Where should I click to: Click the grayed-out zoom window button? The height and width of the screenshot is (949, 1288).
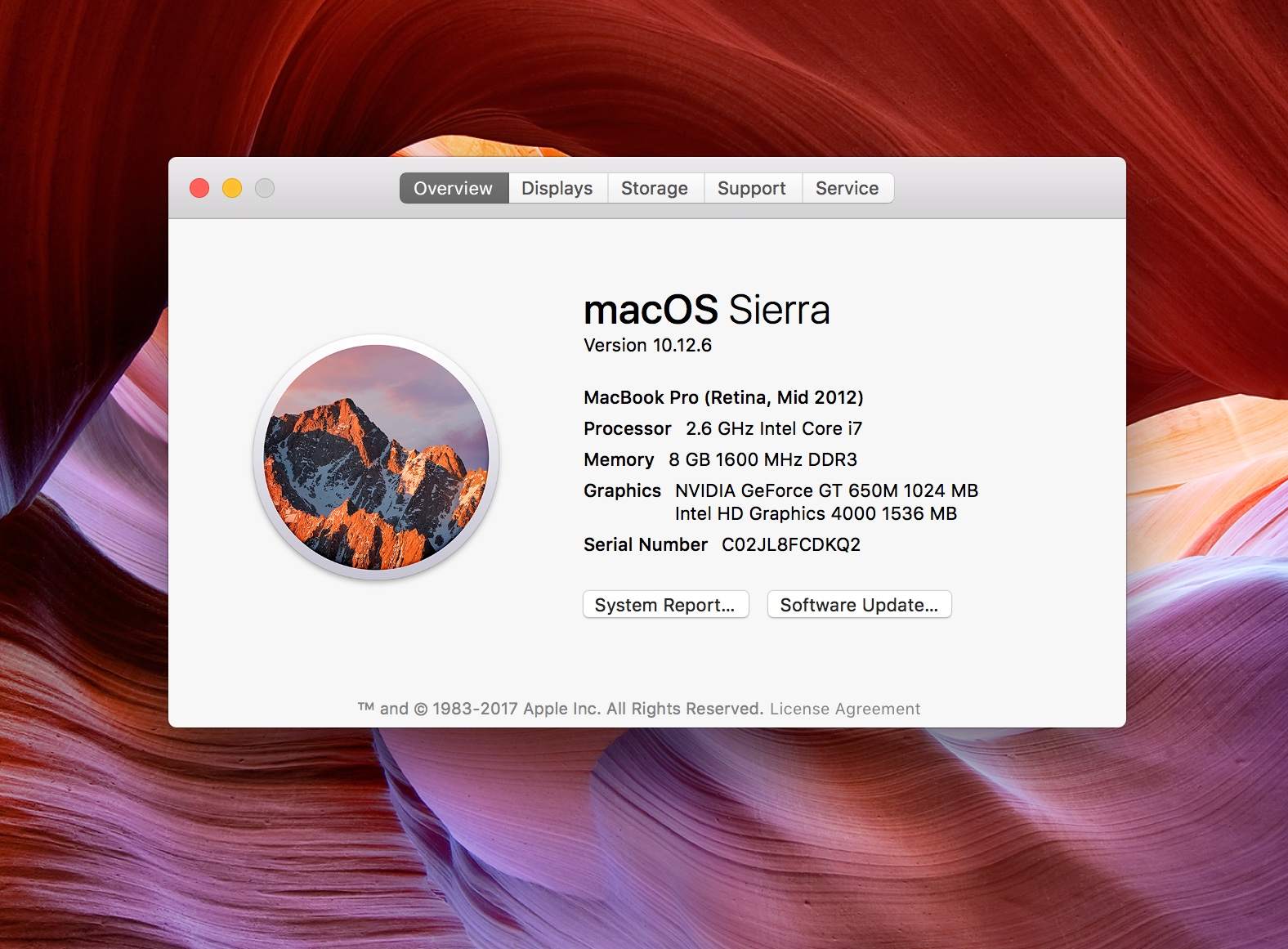(x=265, y=188)
